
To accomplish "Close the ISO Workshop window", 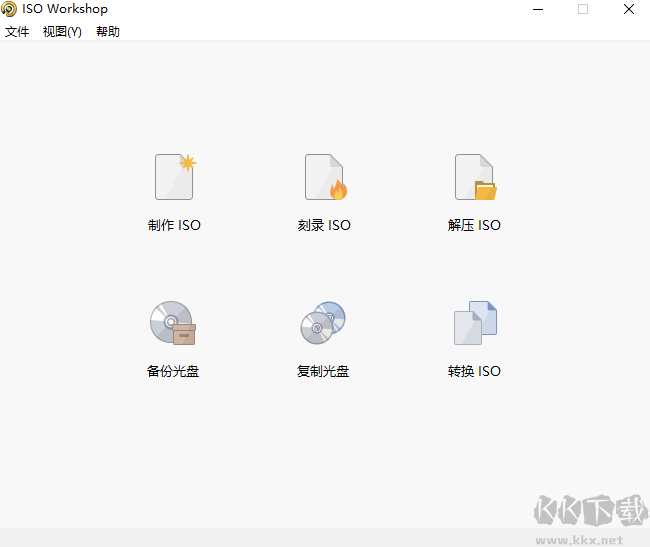I will tap(629, 9).
